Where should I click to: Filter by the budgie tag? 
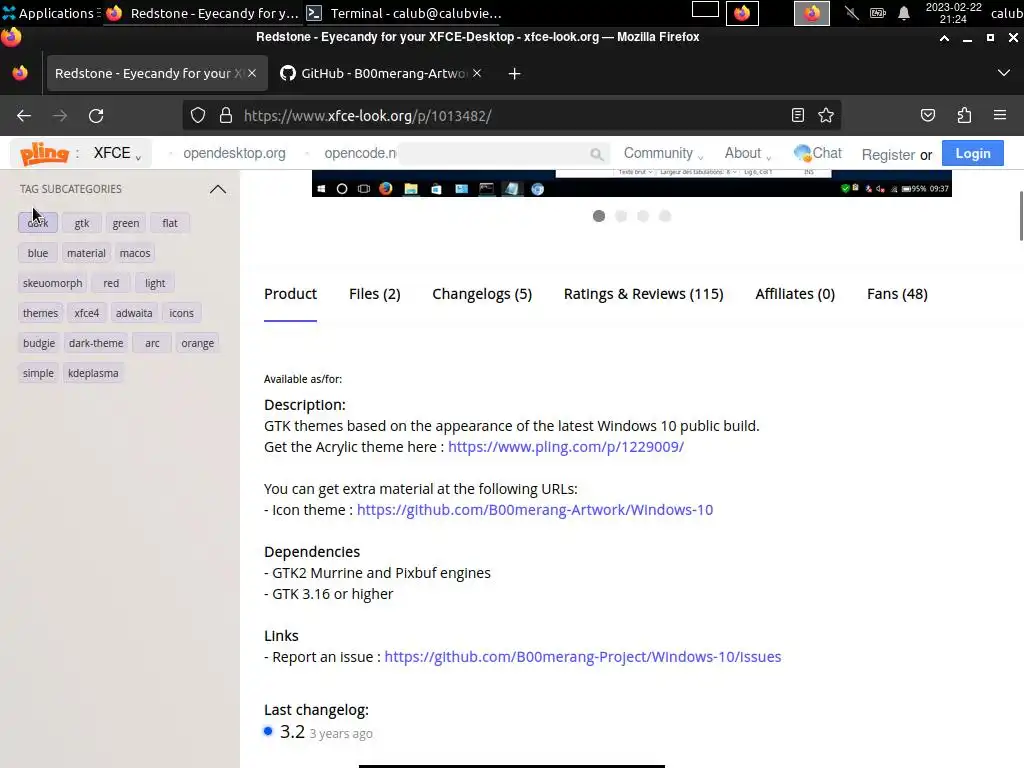pos(39,344)
